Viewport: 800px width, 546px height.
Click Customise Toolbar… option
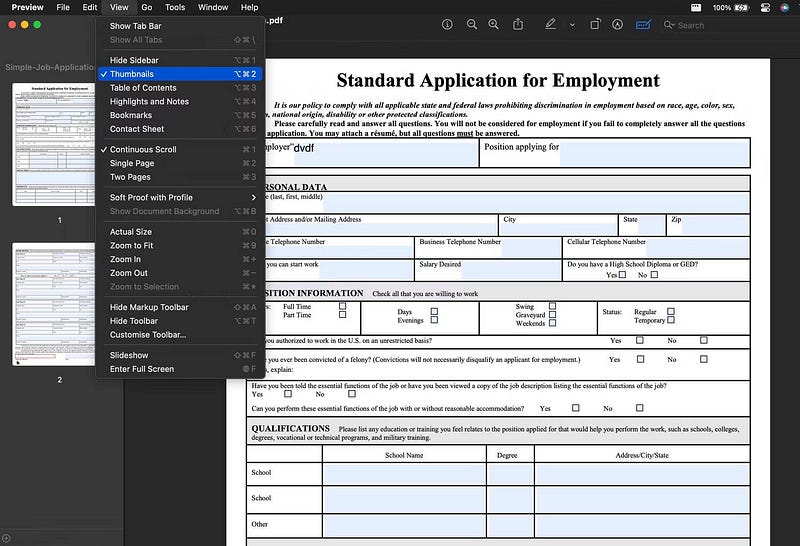click(x=147, y=335)
